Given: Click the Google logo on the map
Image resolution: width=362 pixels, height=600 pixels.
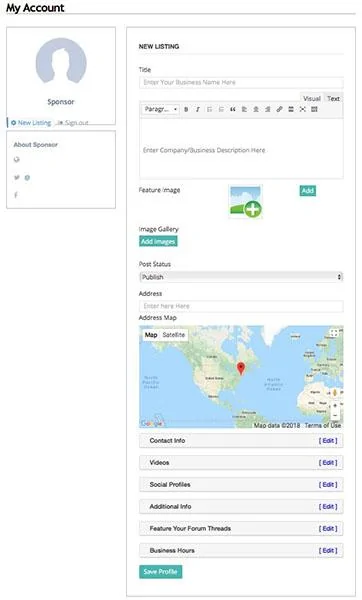Looking at the screenshot, I should (152, 423).
